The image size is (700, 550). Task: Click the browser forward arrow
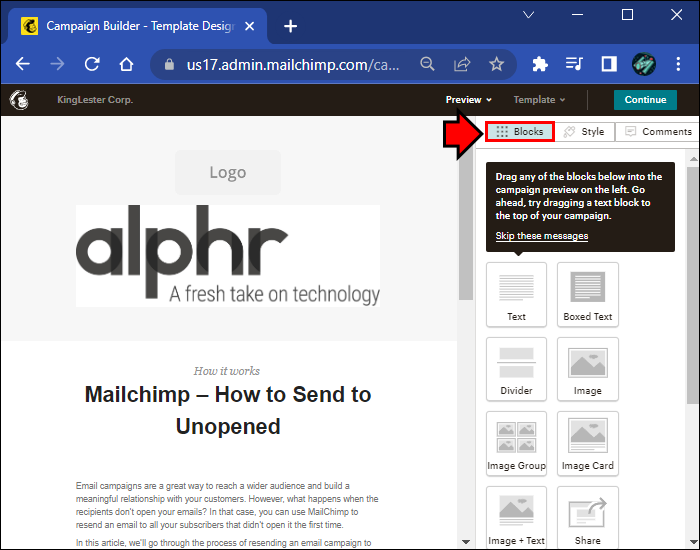[x=57, y=64]
